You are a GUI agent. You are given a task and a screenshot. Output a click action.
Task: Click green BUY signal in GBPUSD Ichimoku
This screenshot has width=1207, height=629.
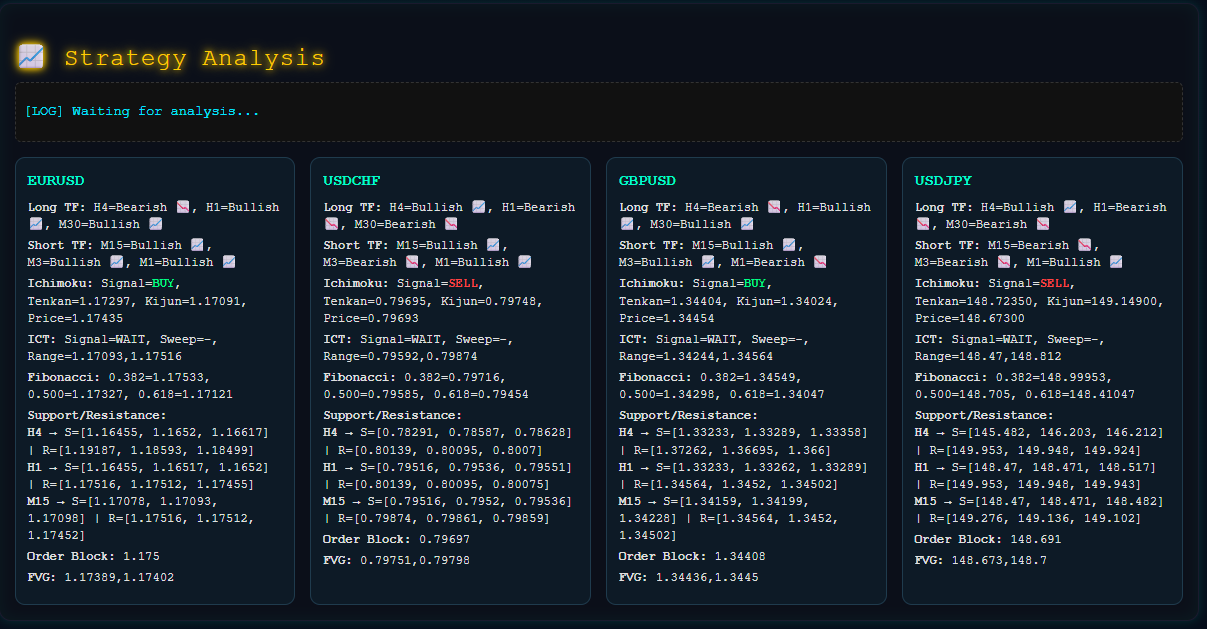click(756, 284)
